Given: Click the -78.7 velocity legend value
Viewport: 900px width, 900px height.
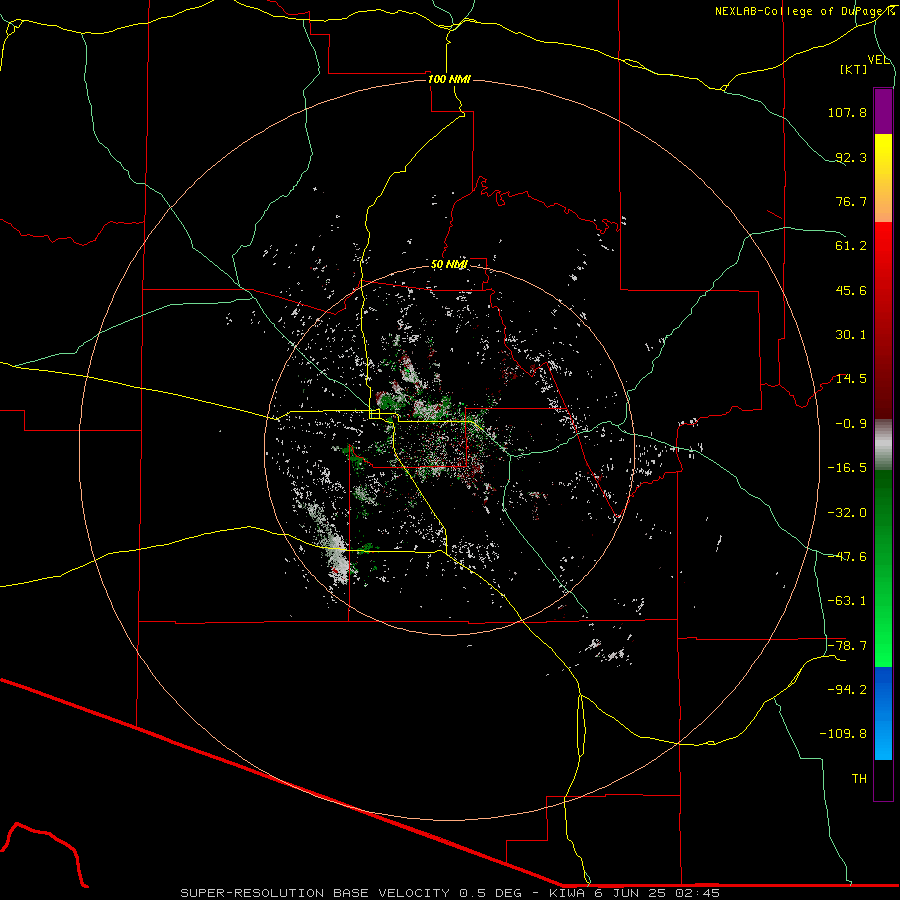Looking at the screenshot, I should pyautogui.click(x=847, y=646).
